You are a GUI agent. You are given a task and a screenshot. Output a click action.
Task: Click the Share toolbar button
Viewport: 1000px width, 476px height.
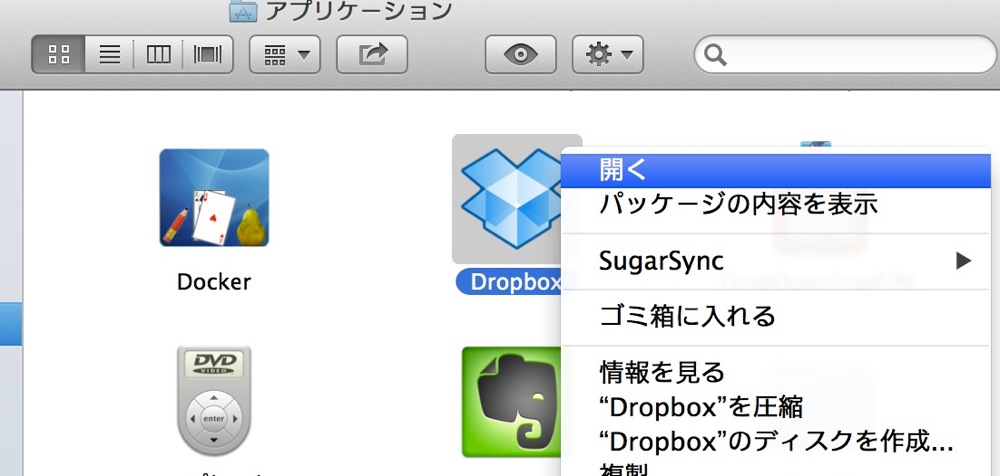(x=372, y=54)
